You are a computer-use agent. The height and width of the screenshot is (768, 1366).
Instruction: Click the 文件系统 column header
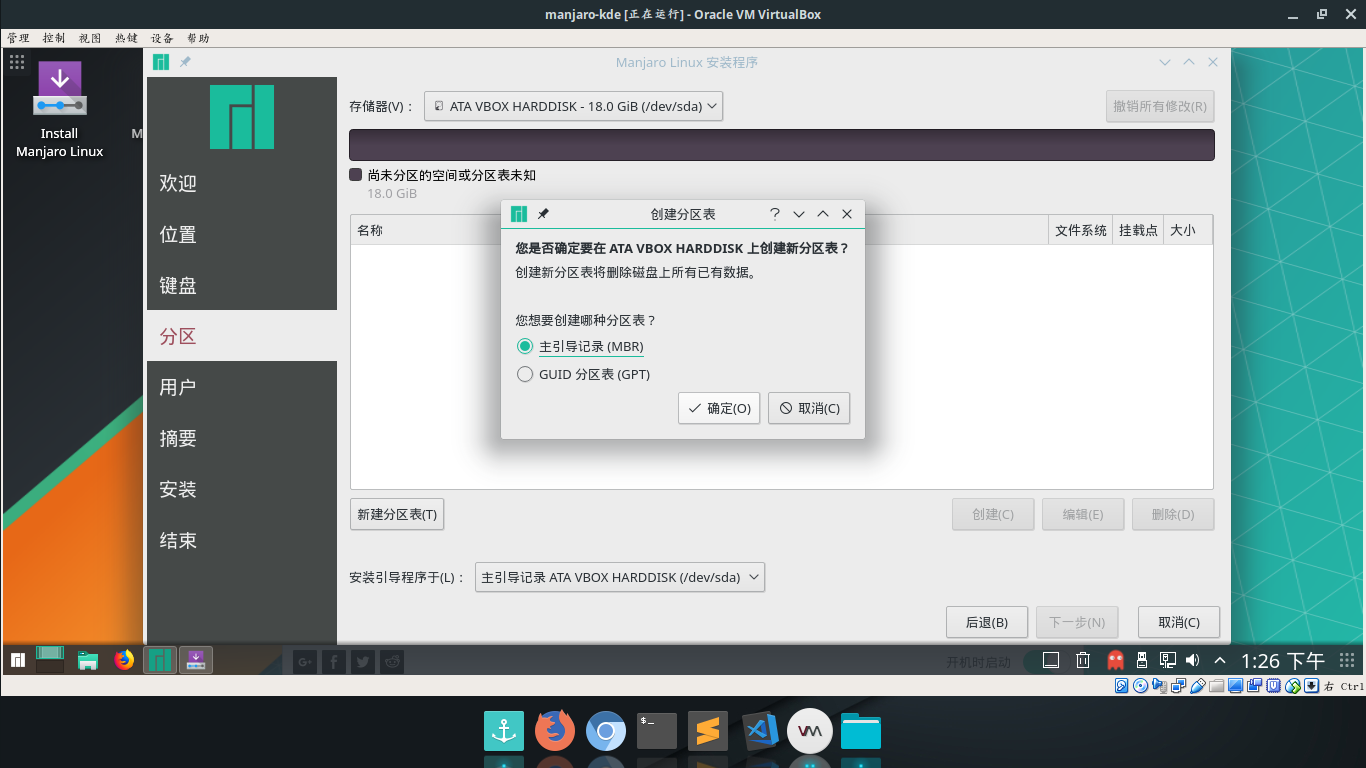(1081, 230)
